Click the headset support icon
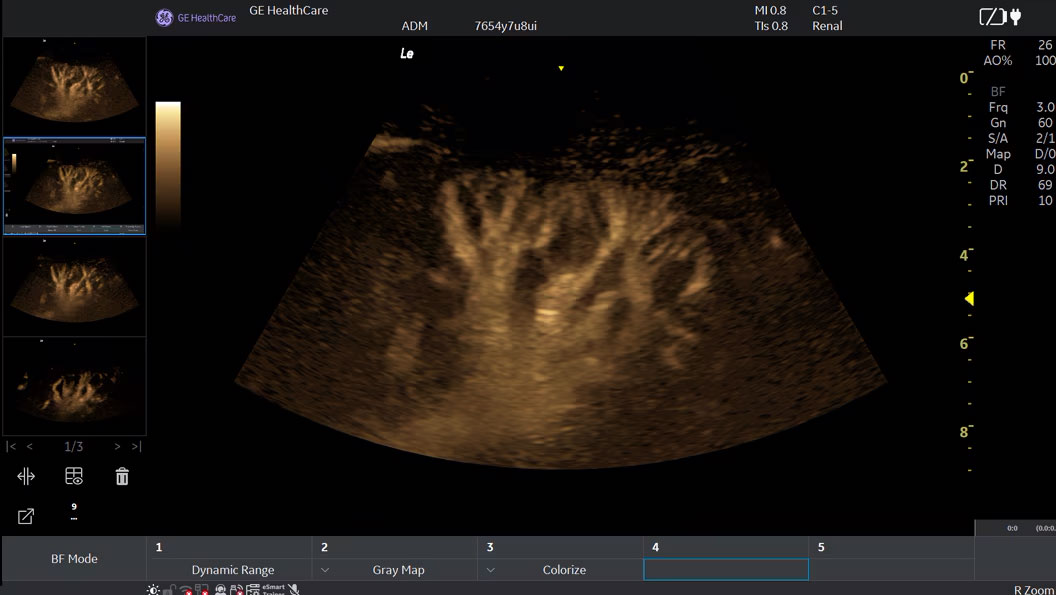Viewport: 1056px width, 595px height. pos(220,590)
